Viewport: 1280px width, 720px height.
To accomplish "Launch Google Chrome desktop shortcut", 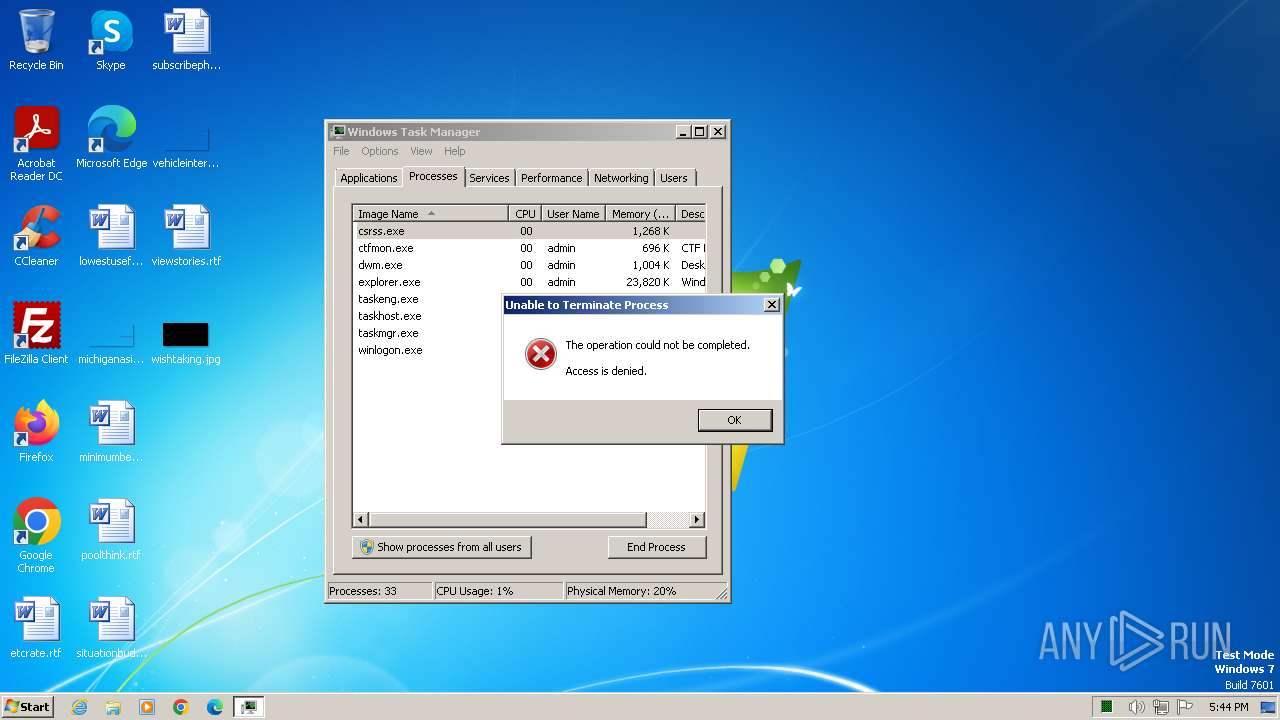I will point(36,537).
